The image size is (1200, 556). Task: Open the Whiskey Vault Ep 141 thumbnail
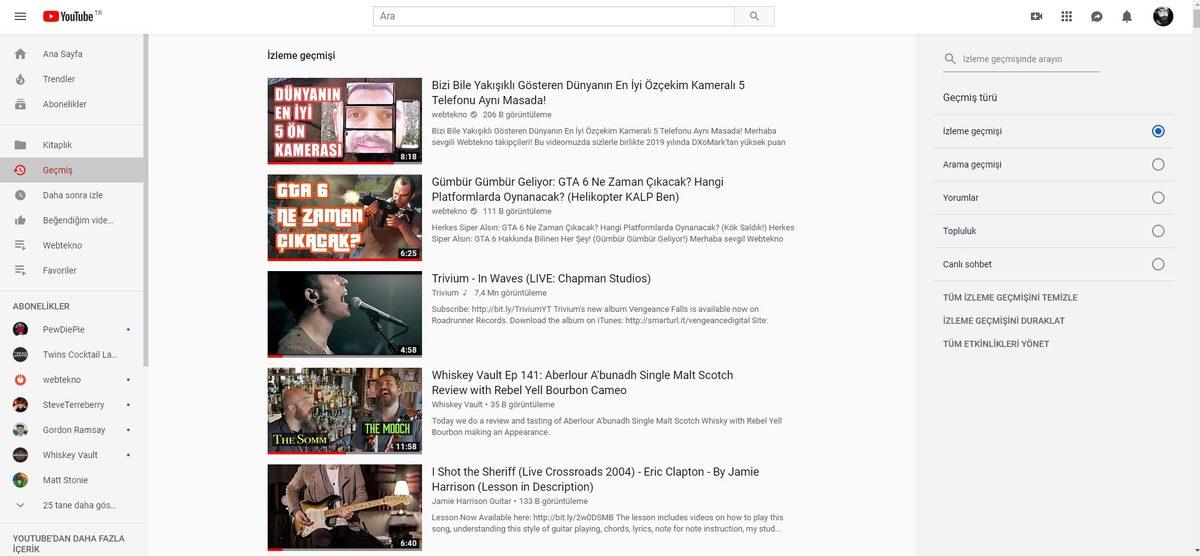tap(345, 411)
